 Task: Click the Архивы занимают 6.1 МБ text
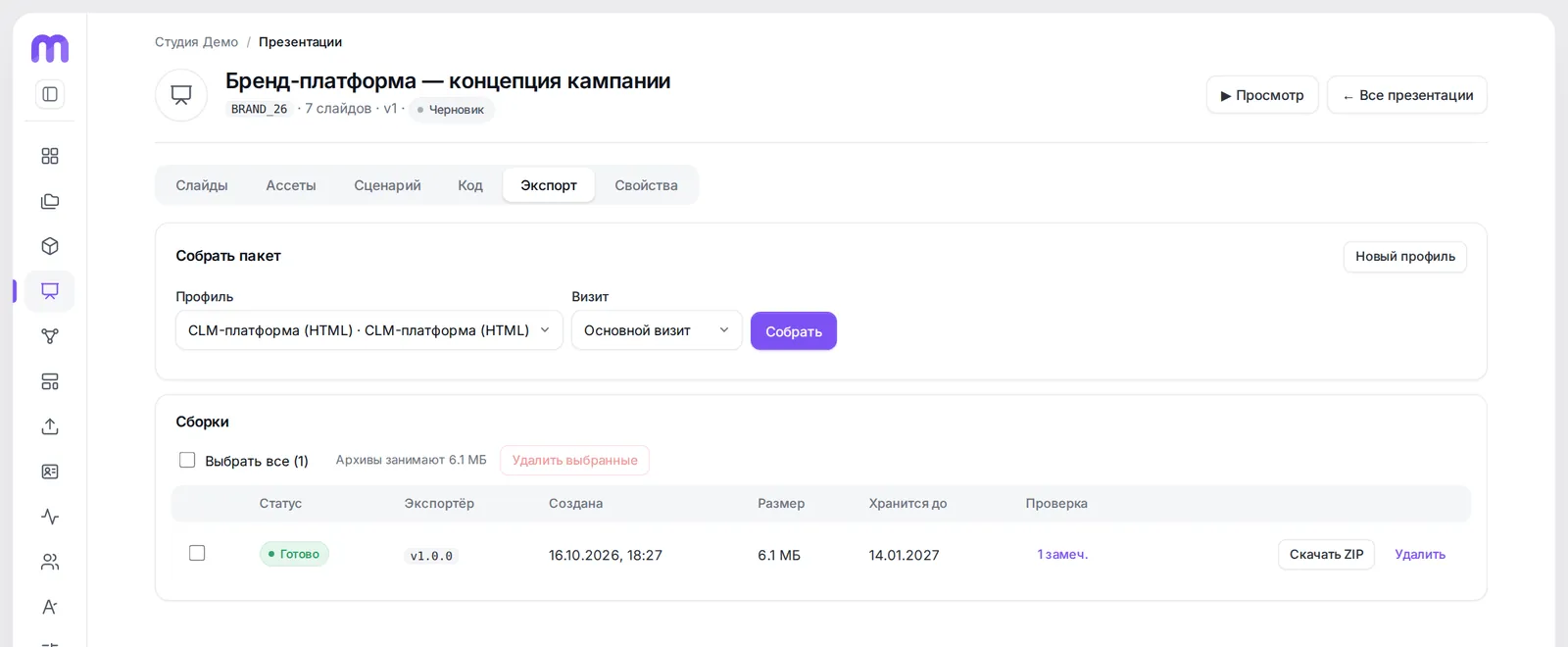point(411,460)
